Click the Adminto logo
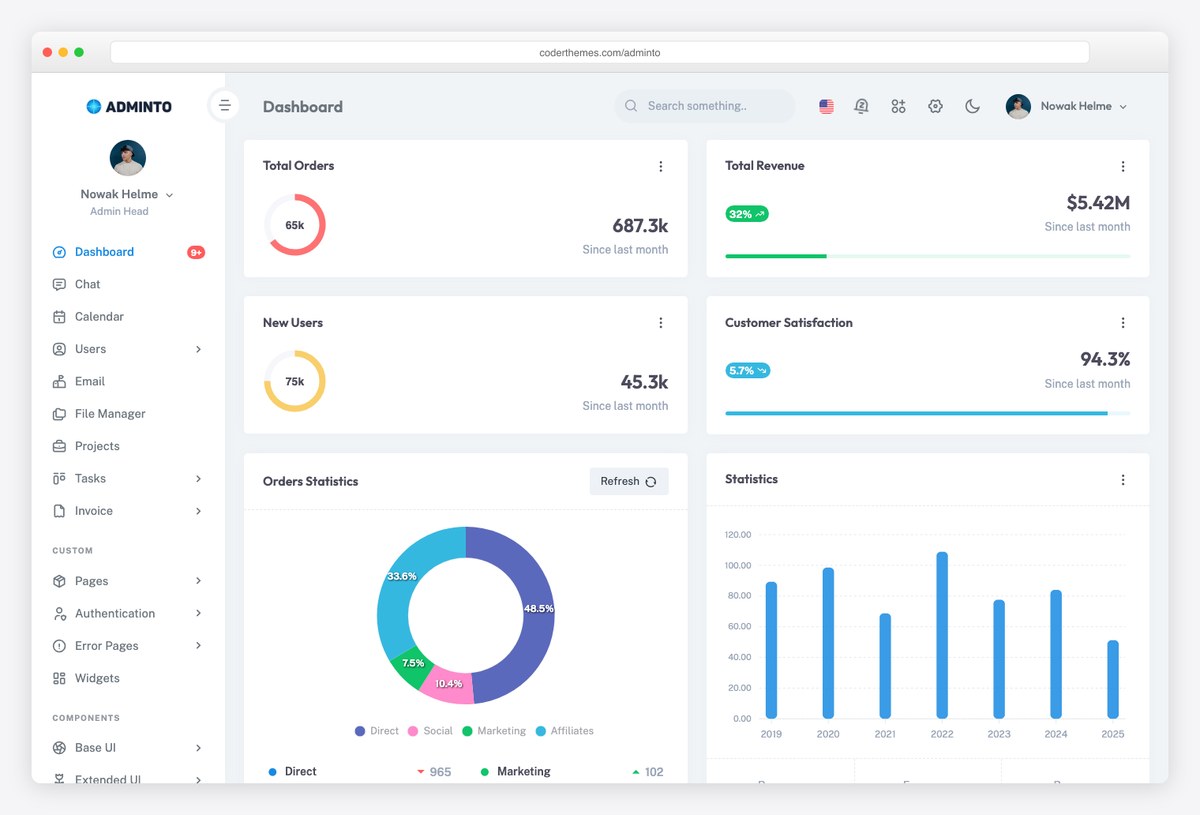The image size is (1200, 815). tap(129, 106)
